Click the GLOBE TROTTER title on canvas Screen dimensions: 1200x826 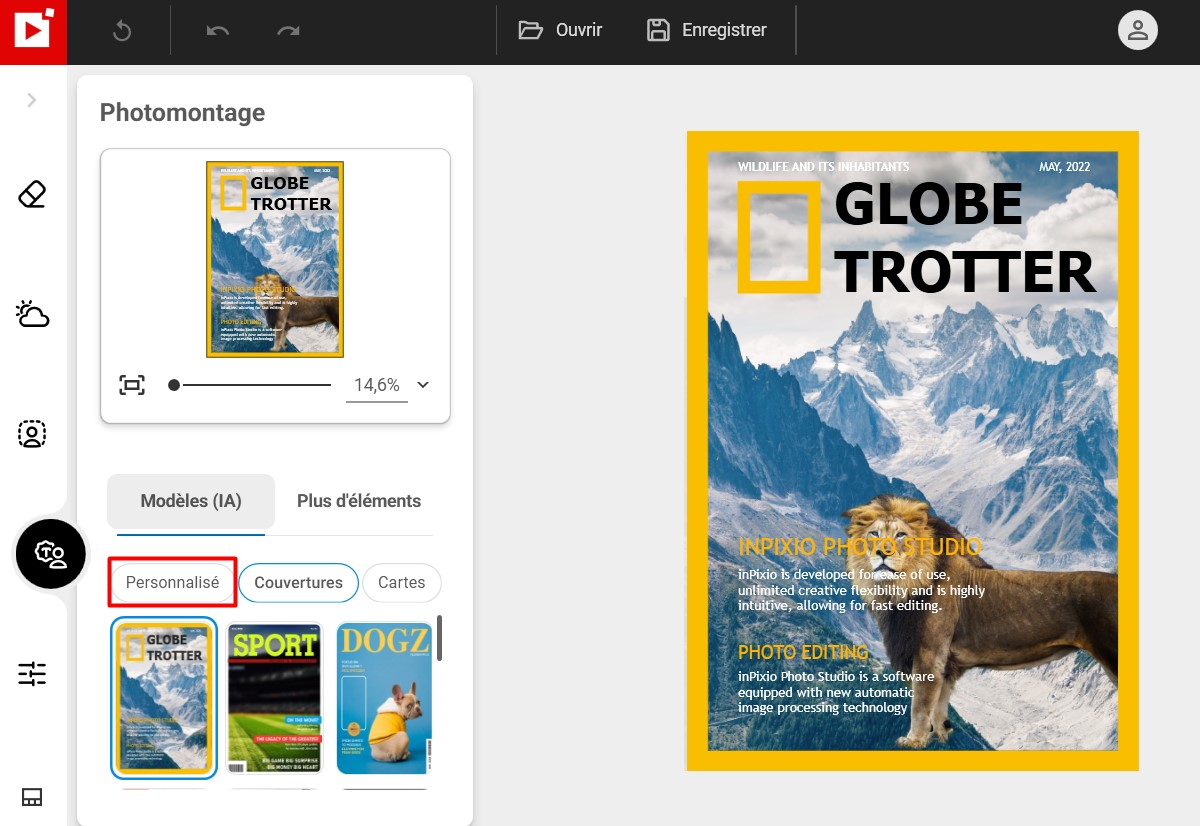964,238
